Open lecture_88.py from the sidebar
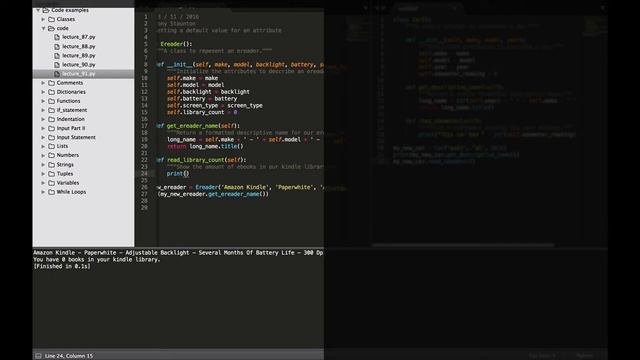The image size is (640, 360). pyautogui.click(x=79, y=47)
